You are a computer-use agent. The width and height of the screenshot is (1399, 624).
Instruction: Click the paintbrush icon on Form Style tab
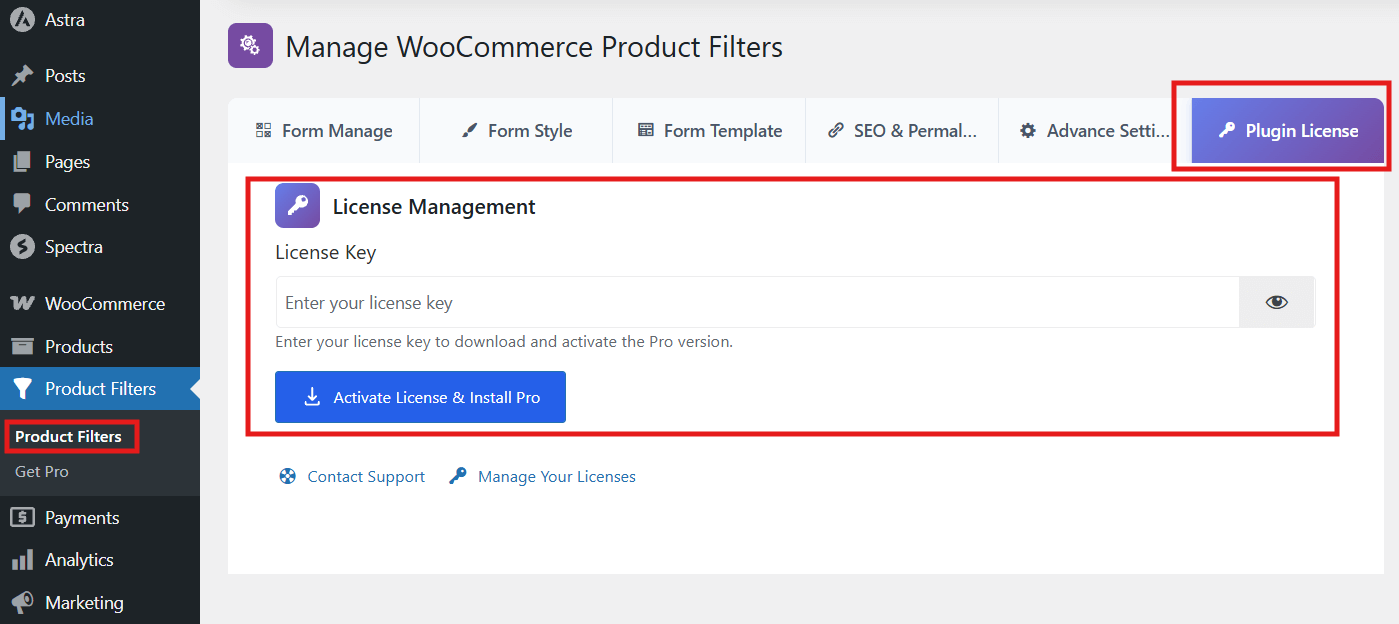469,130
